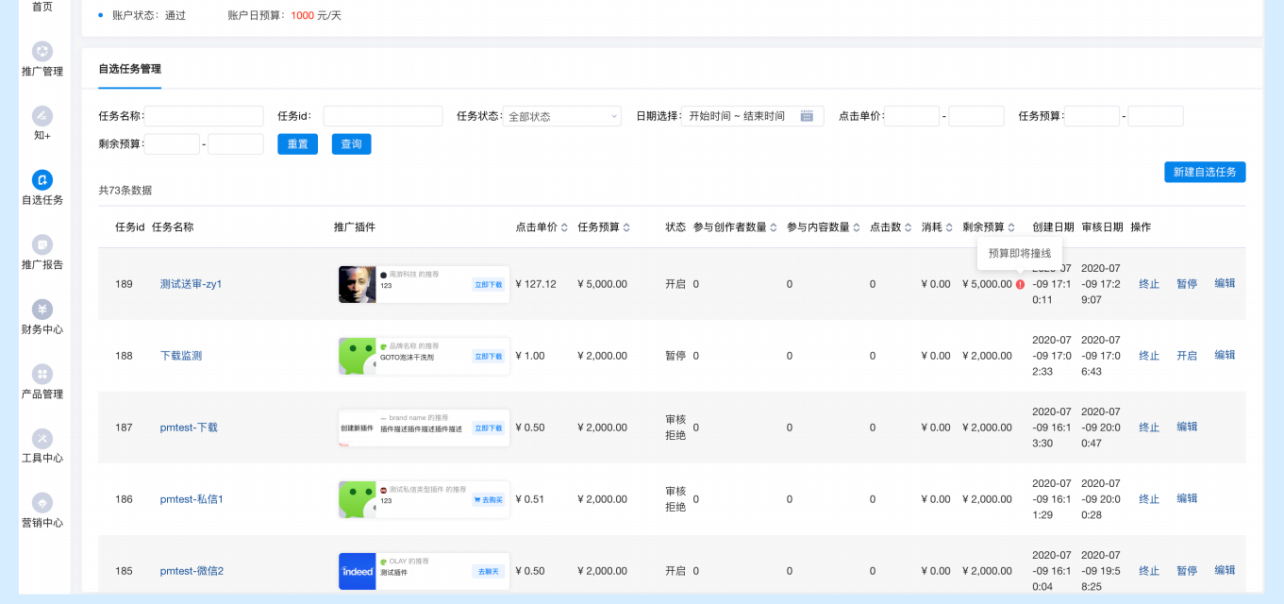Select the 自选任务管理 tab
This screenshot has width=1284, height=604.
pos(129,69)
